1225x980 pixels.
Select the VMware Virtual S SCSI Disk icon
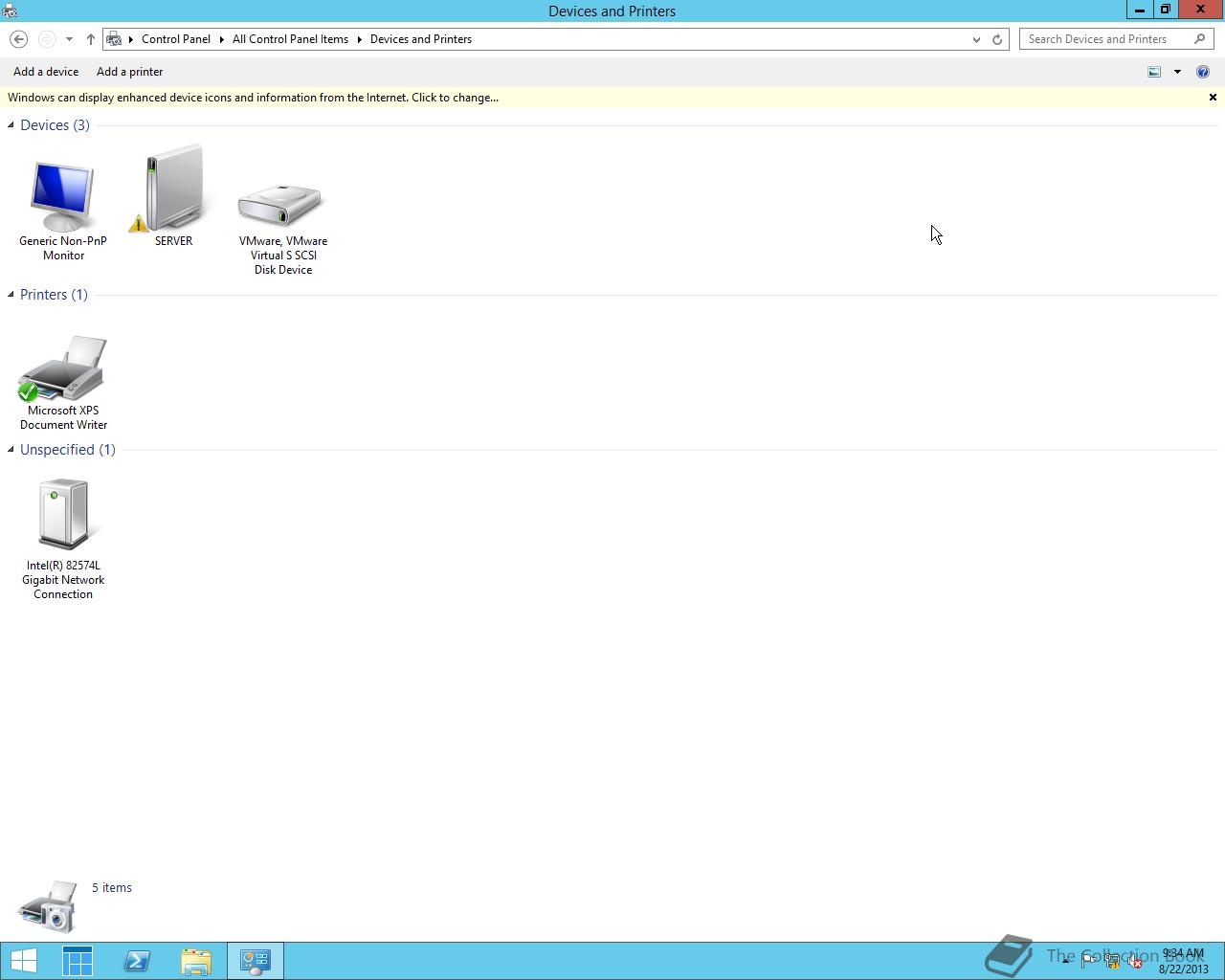point(280,205)
